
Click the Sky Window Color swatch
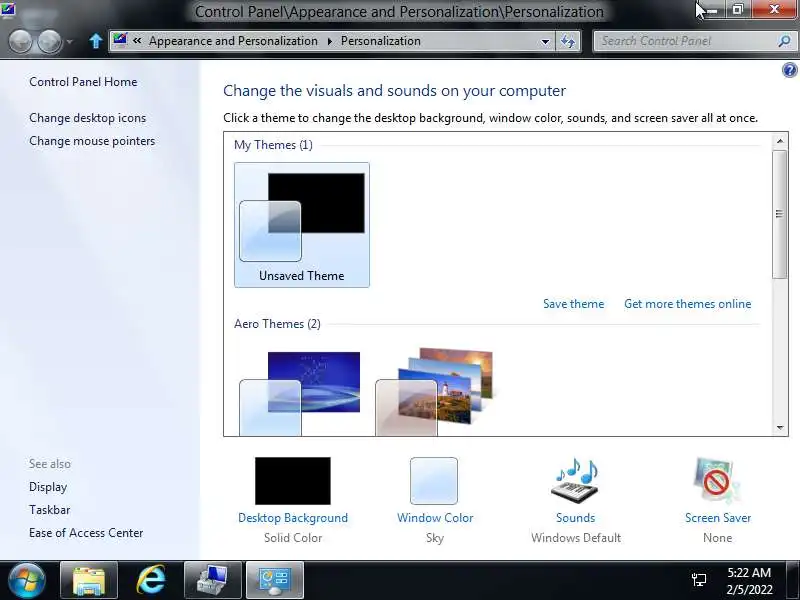(x=434, y=481)
